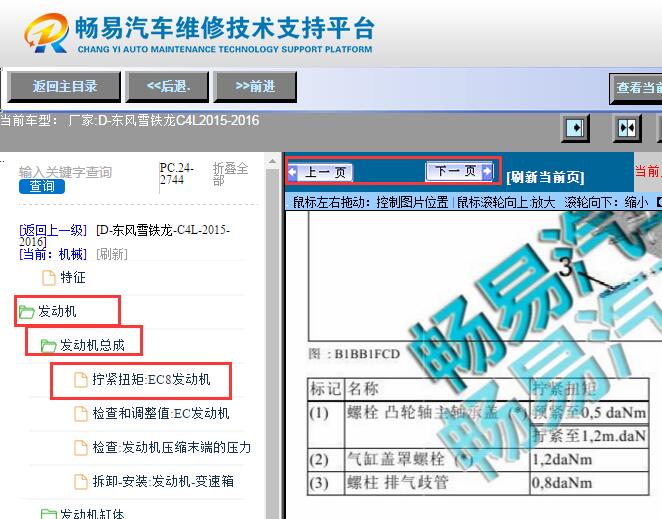This screenshot has height=519, width=662.
Task: Click the page icon beside 拆卸-安装:发动机-变速箱
Action: [81, 481]
